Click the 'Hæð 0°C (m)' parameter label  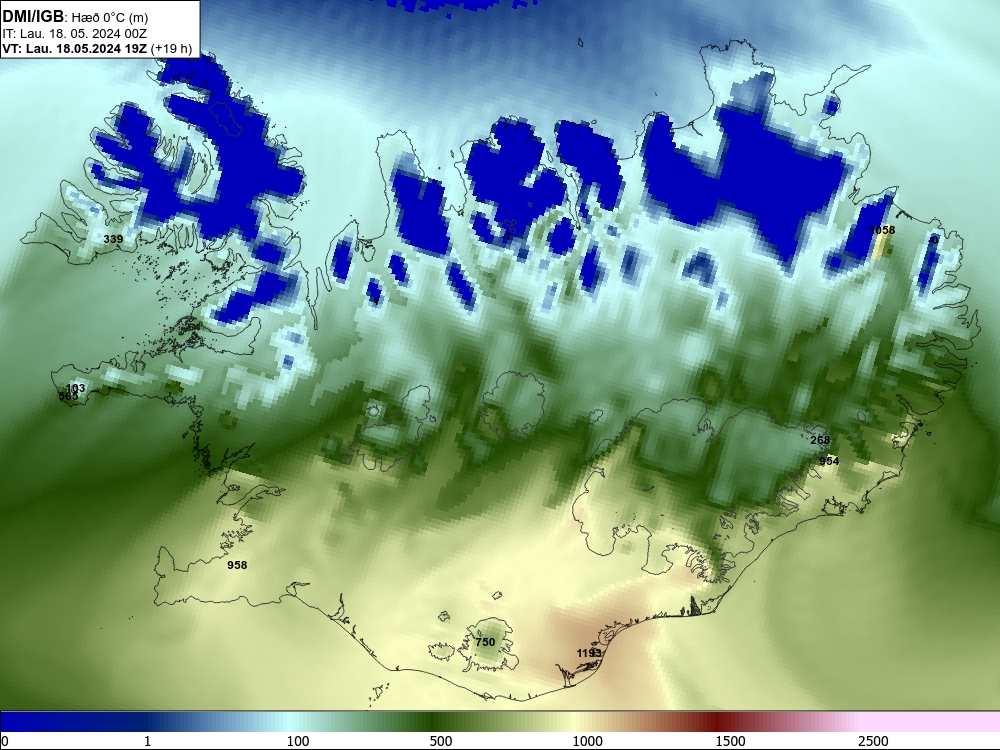click(110, 18)
